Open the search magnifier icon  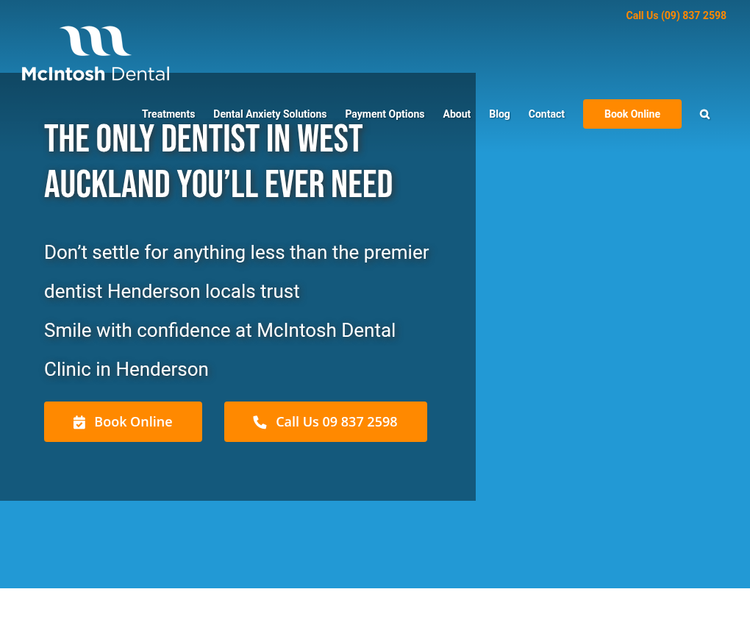tap(705, 114)
